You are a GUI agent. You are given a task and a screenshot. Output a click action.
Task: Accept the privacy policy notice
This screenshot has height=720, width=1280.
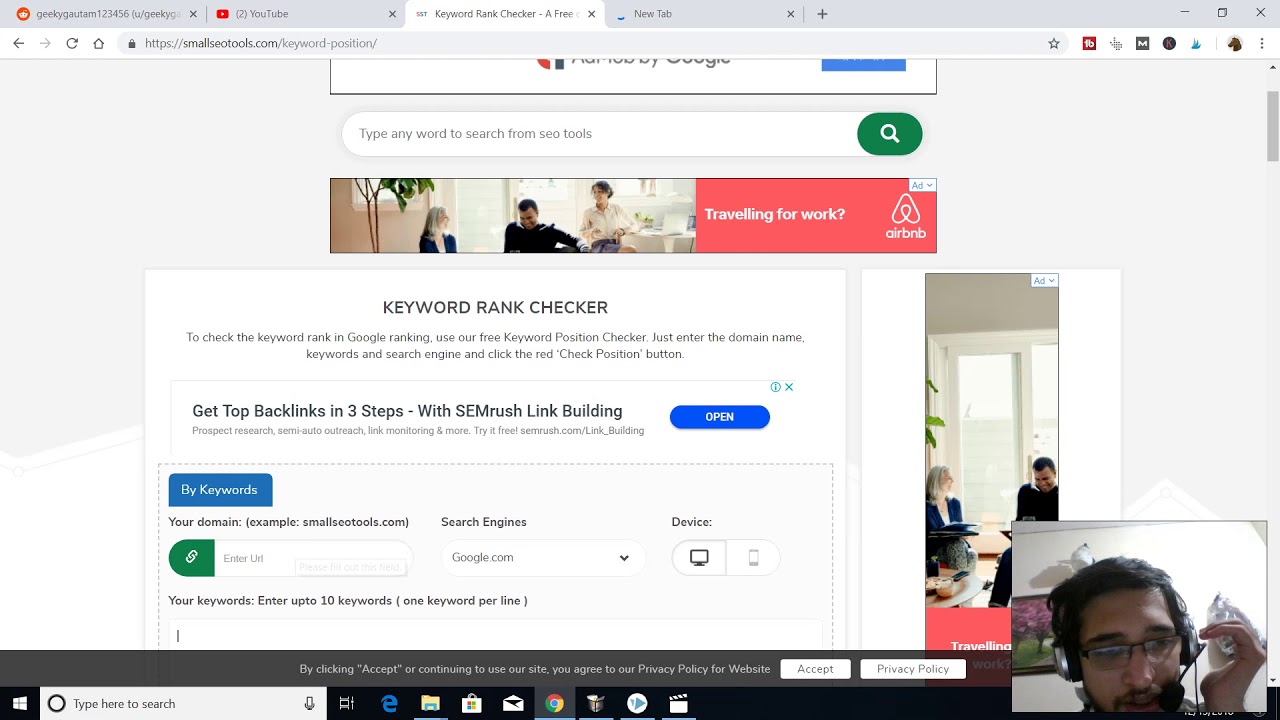click(x=815, y=669)
